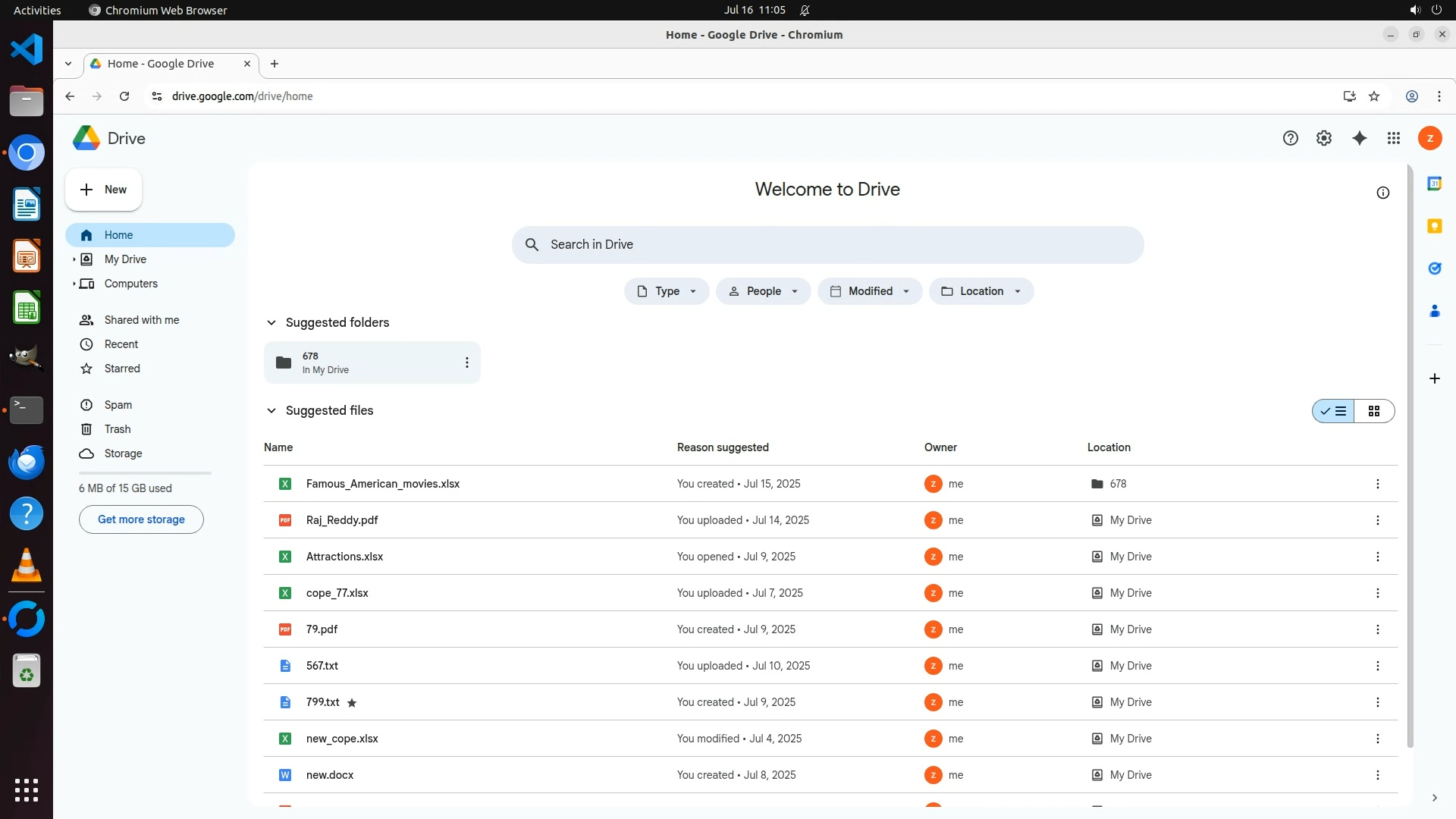Image resolution: width=1456 pixels, height=819 pixels.
Task: Open the Modified filter dropdown
Action: pos(869,291)
